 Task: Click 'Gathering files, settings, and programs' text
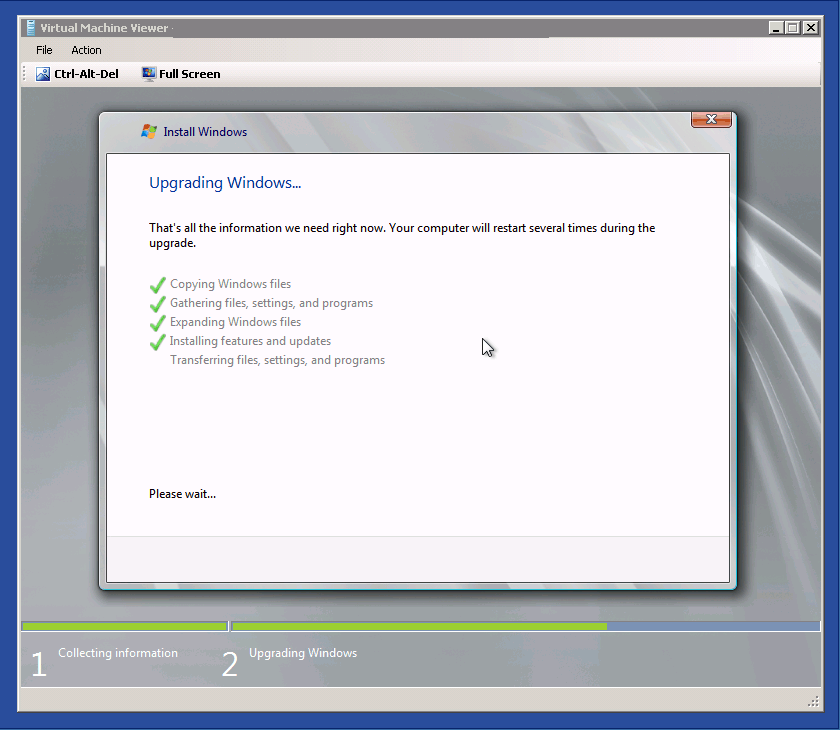[x=271, y=303]
